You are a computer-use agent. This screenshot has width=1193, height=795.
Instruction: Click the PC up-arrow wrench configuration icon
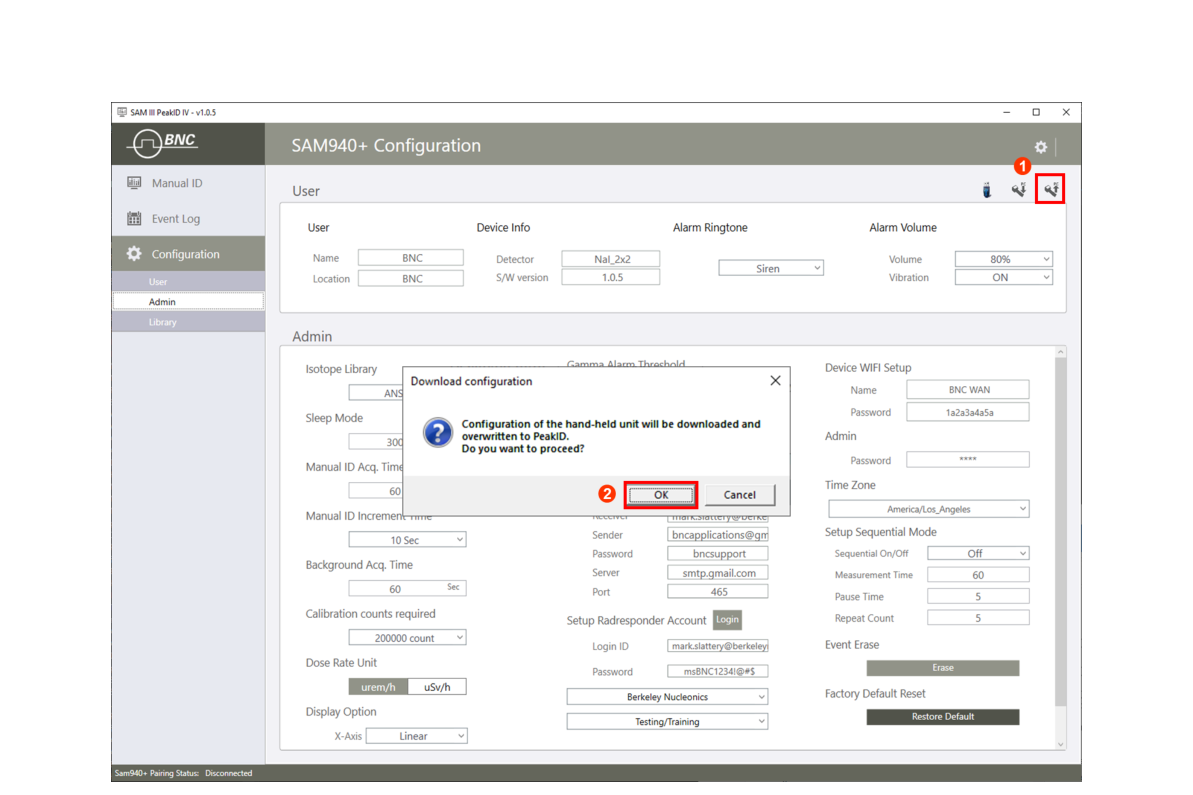pyautogui.click(x=1051, y=189)
